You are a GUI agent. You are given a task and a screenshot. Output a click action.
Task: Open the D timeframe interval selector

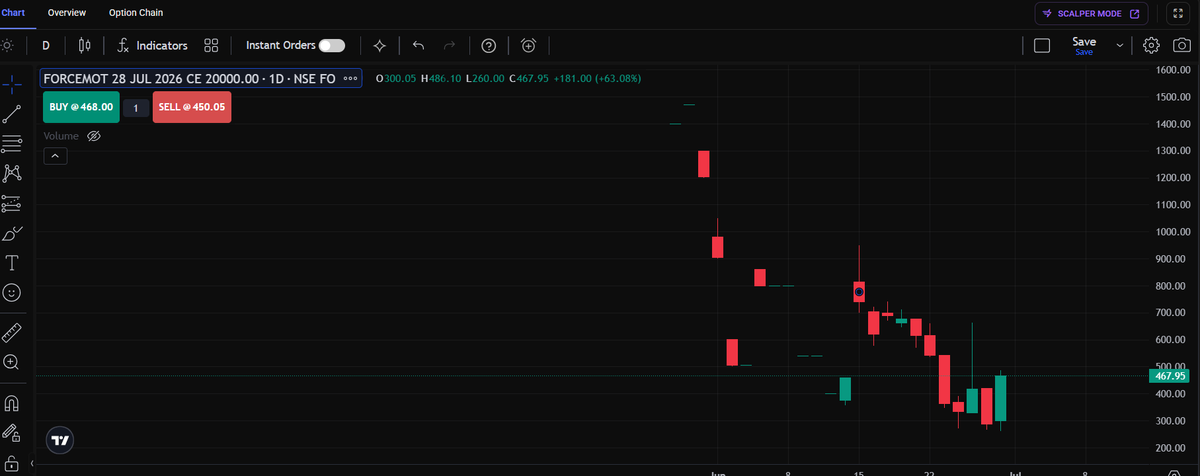click(45, 45)
